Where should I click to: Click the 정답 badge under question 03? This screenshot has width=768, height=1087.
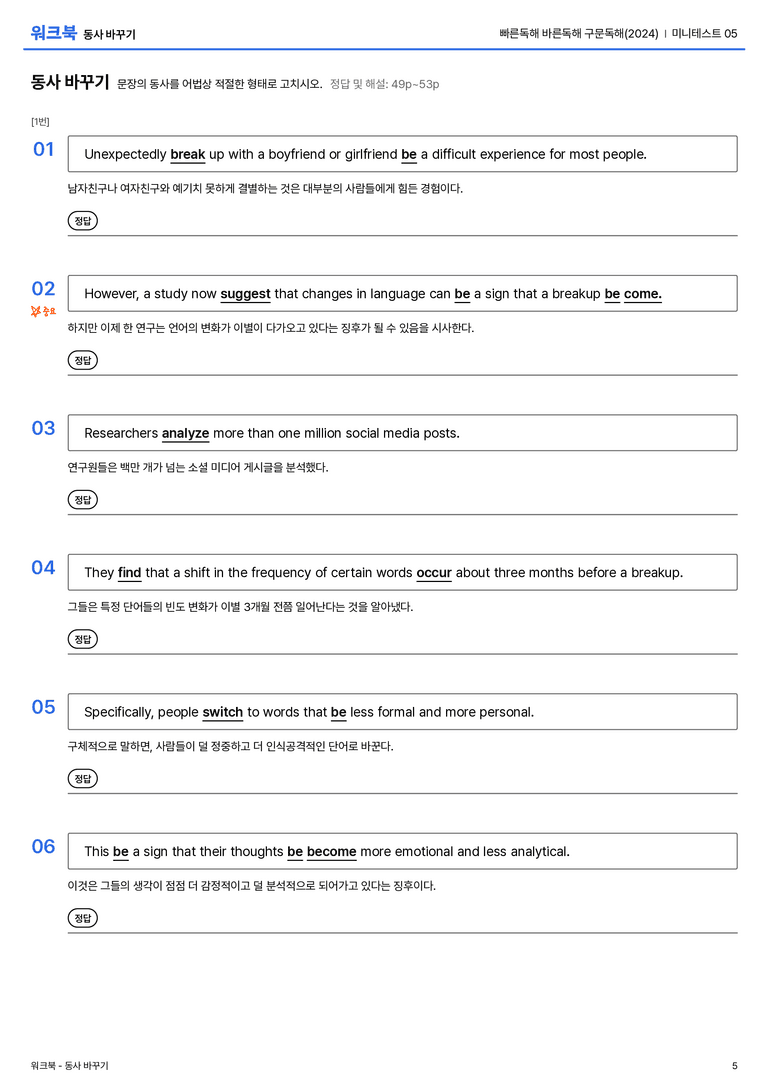coord(82,499)
